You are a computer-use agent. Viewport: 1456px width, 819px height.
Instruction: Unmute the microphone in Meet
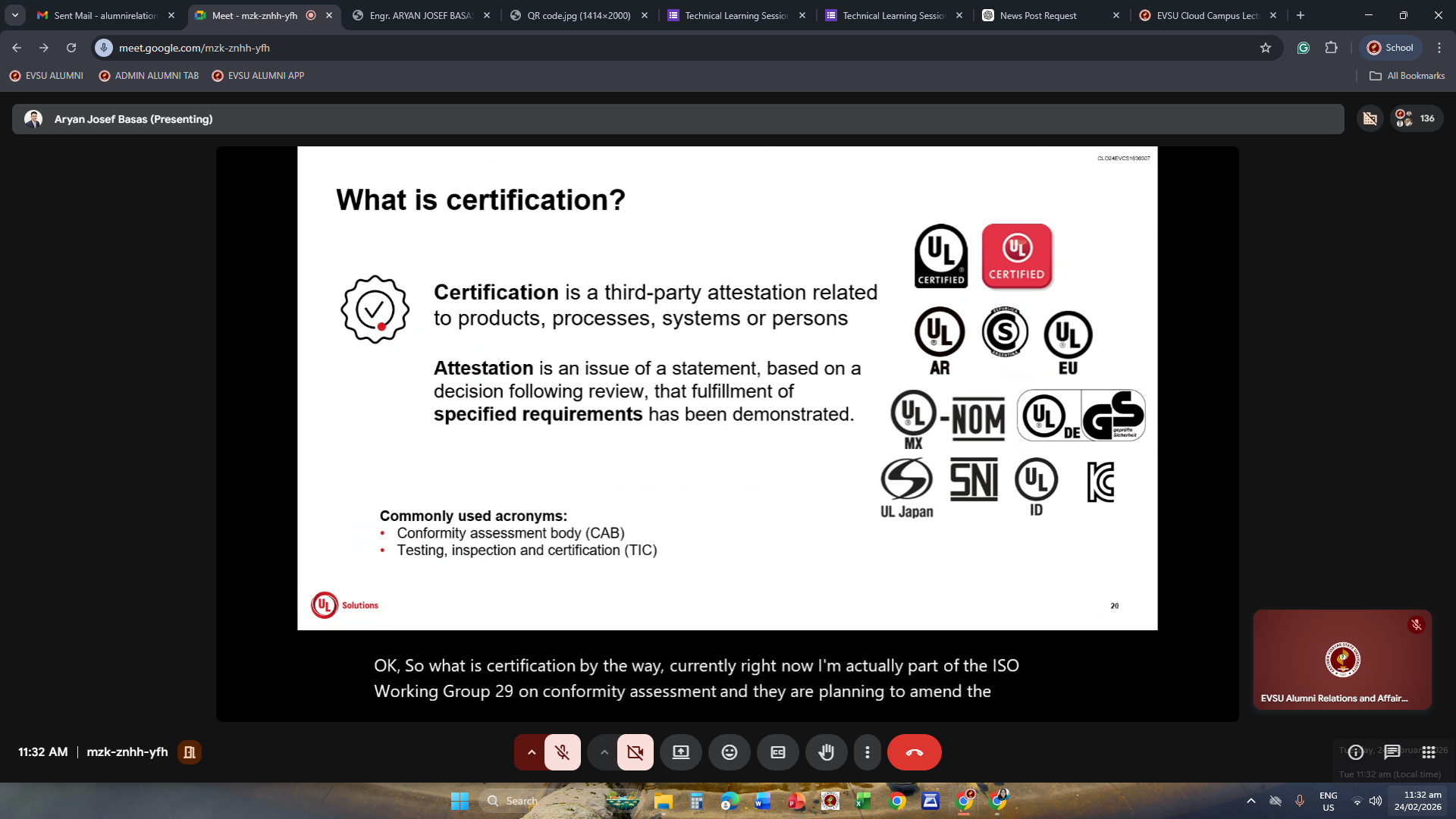click(x=562, y=752)
